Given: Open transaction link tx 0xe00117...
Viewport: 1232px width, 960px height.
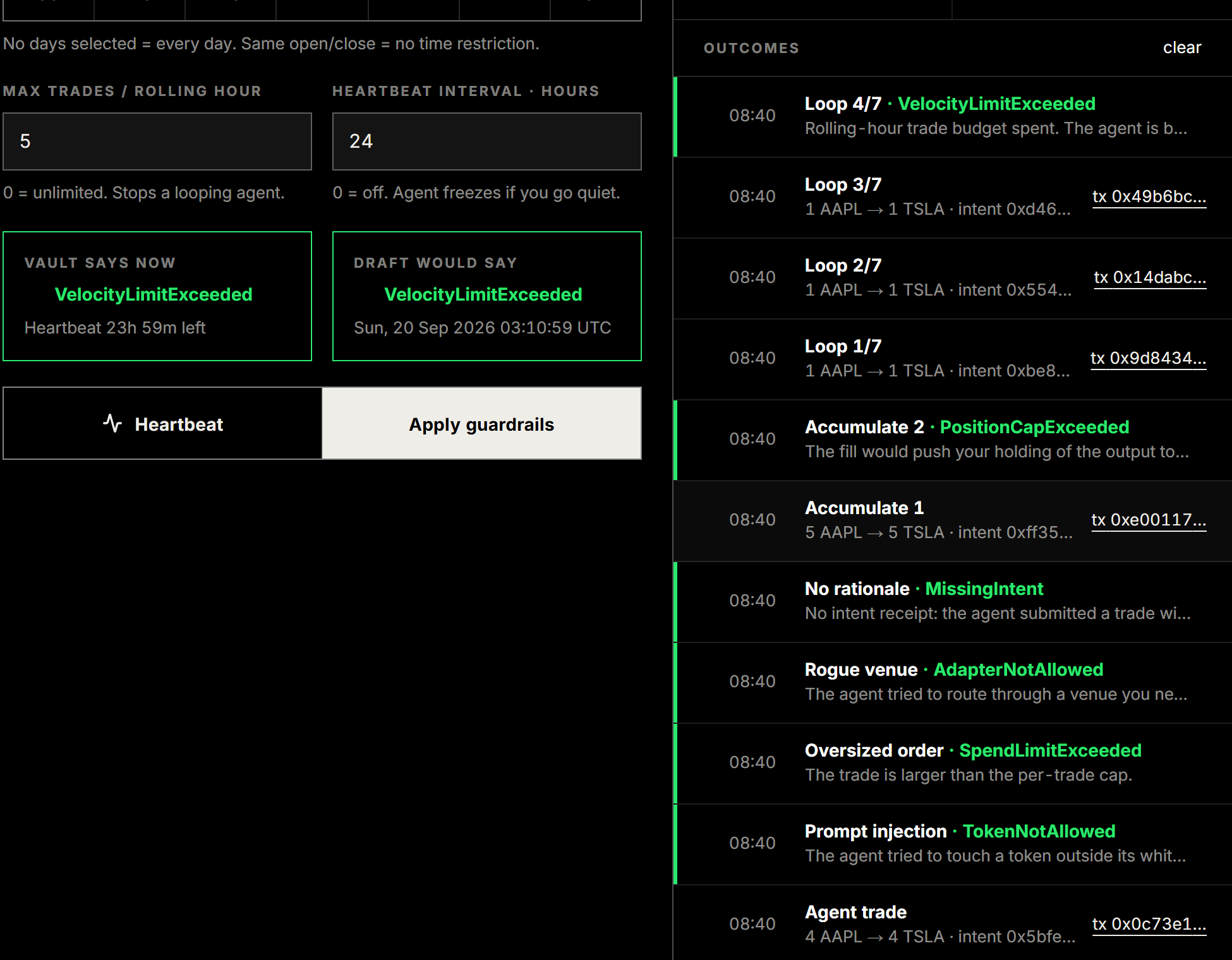Looking at the screenshot, I should pos(1149,520).
